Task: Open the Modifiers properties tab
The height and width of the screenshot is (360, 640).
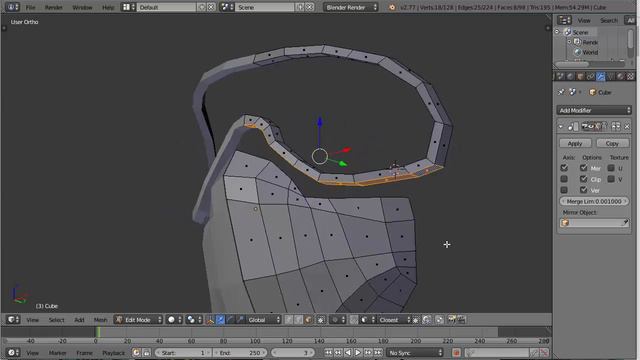Action: (x=600, y=76)
